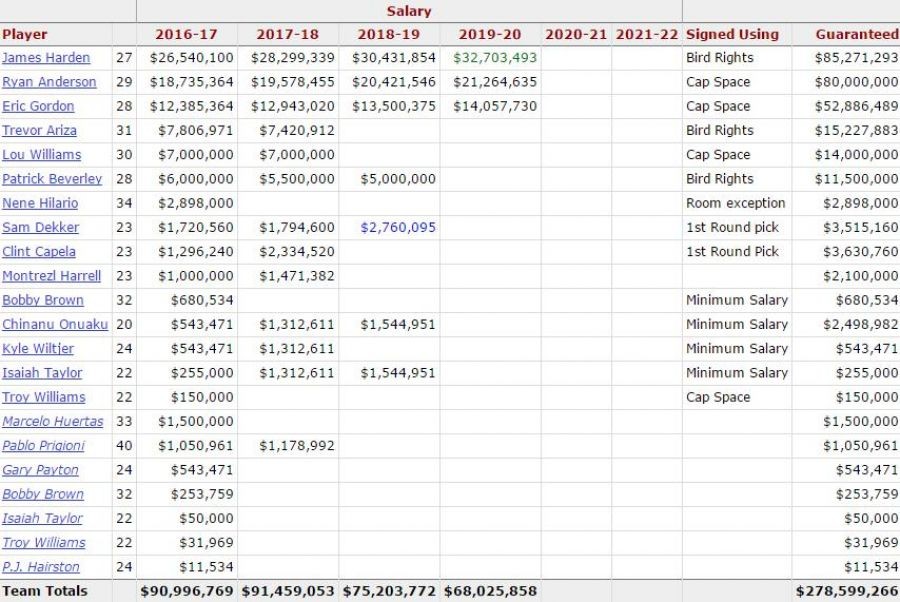Click the 2017-18 column header
Viewport: 900px width, 602px height.
pyautogui.click(x=288, y=34)
